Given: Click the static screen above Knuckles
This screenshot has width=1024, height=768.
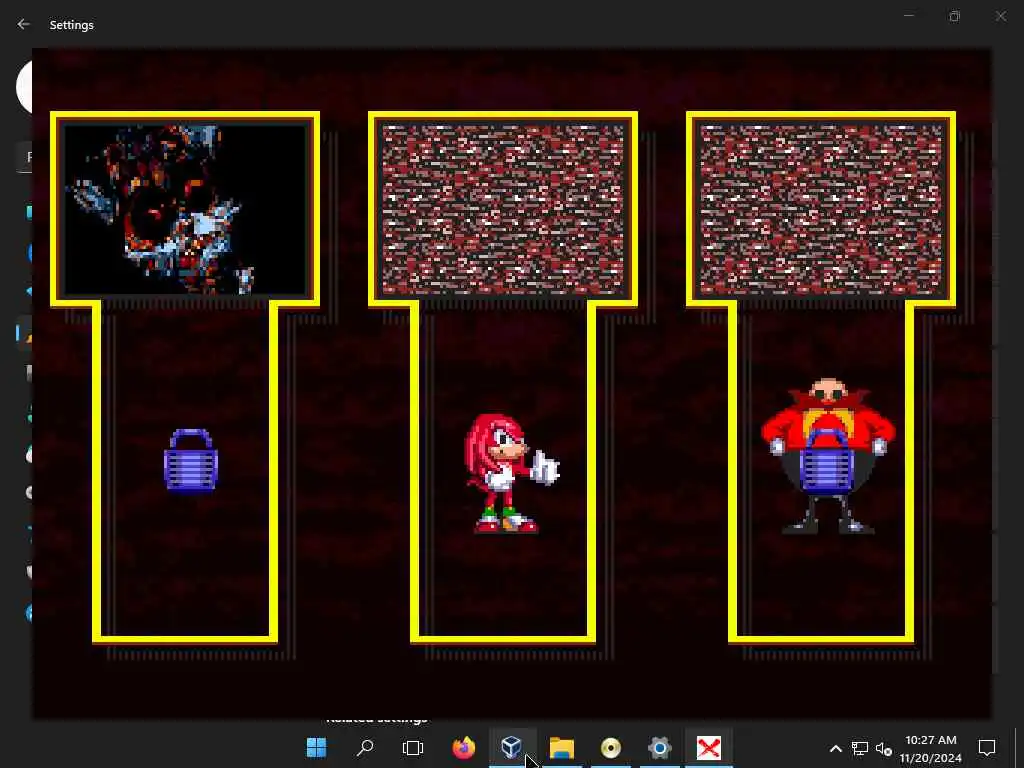Looking at the screenshot, I should [503, 209].
